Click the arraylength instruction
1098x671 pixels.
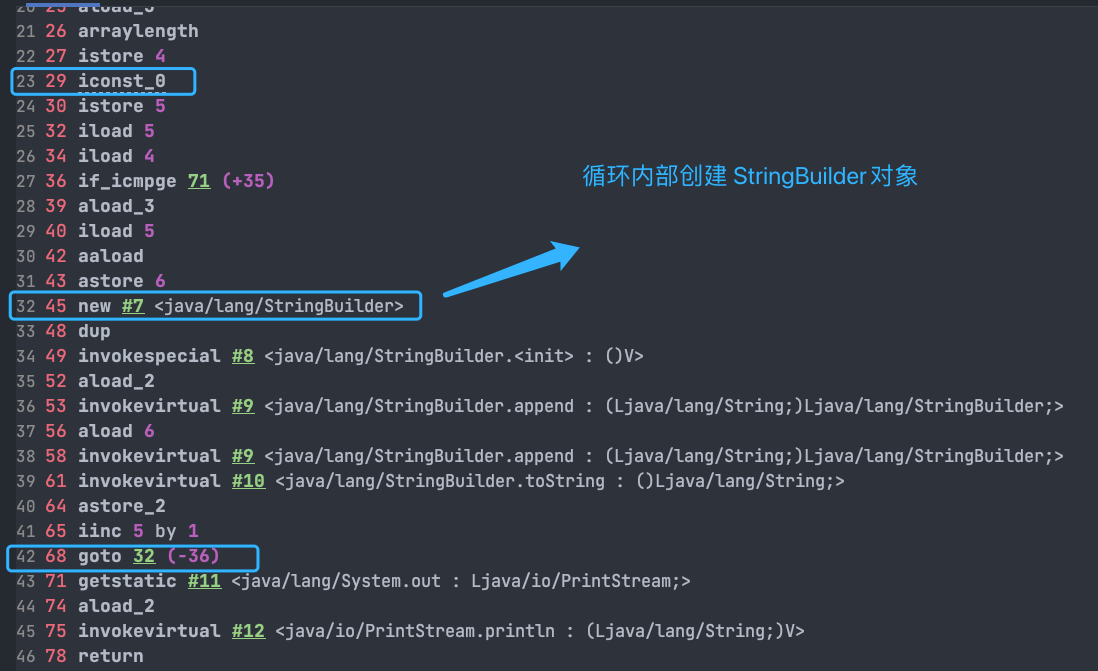click(x=138, y=32)
